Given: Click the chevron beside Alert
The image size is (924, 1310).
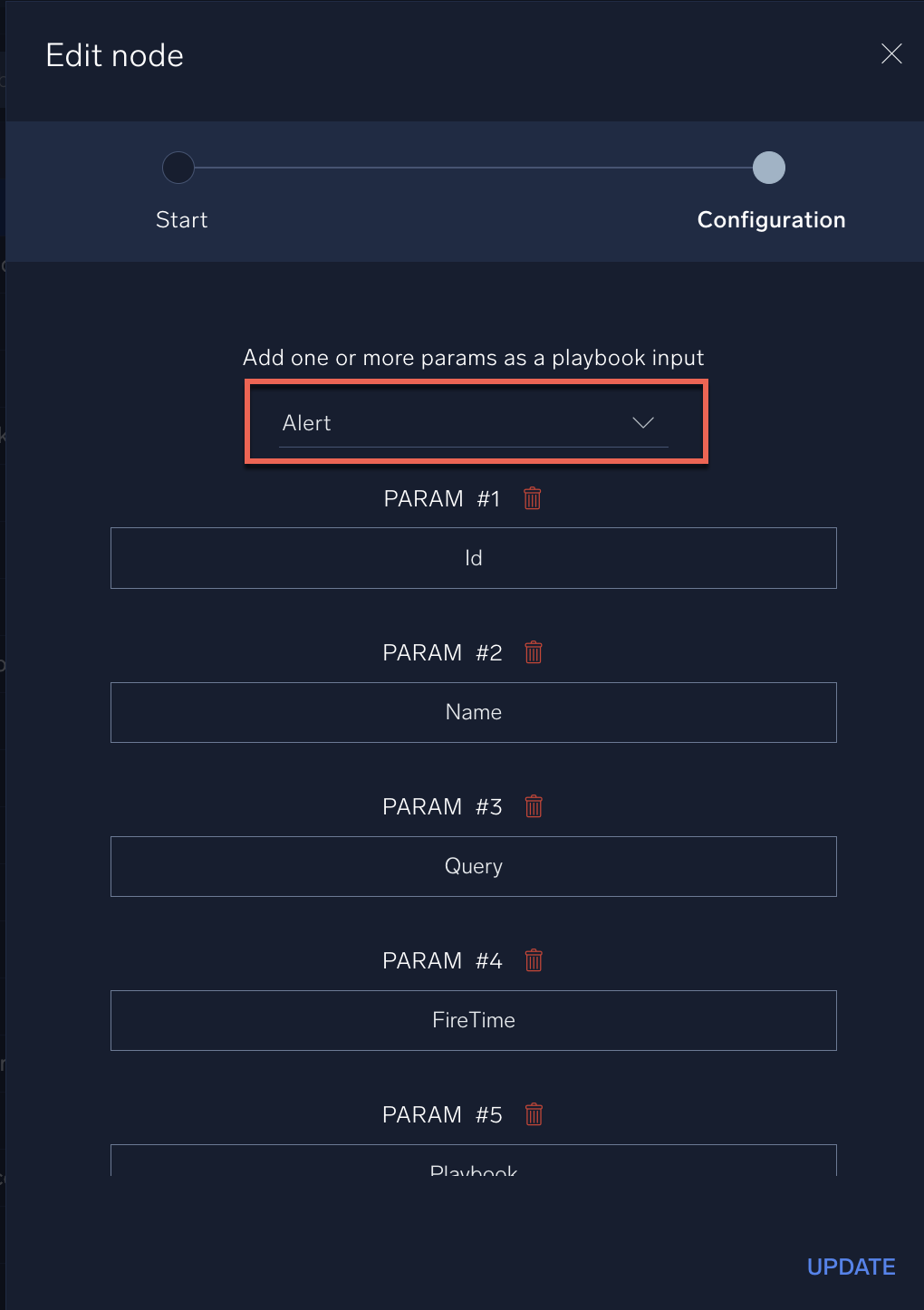Looking at the screenshot, I should [x=643, y=422].
